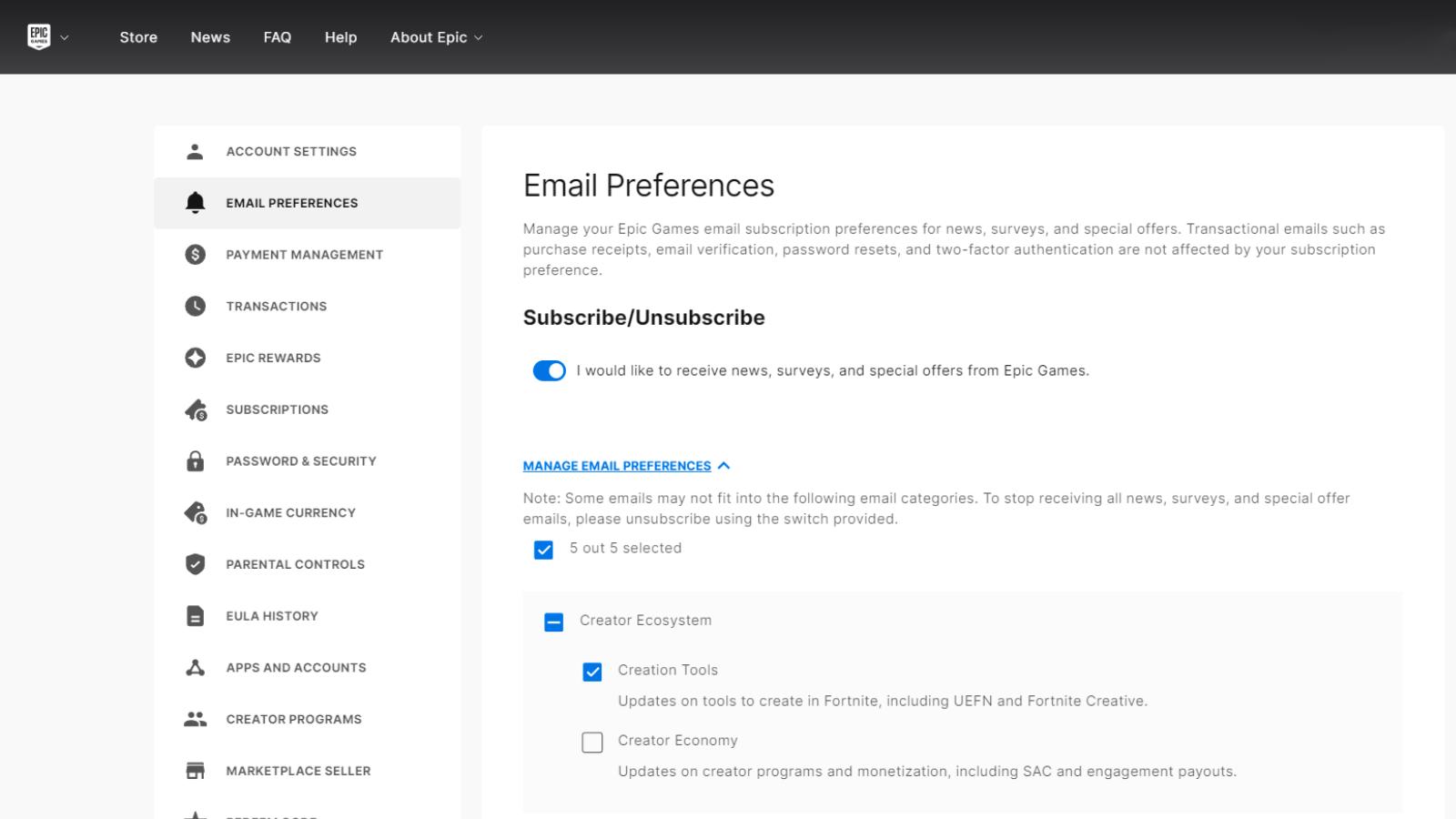Viewport: 1456px width, 819px height.
Task: Collapse the Manage Email Preferences link
Action: 617,466
